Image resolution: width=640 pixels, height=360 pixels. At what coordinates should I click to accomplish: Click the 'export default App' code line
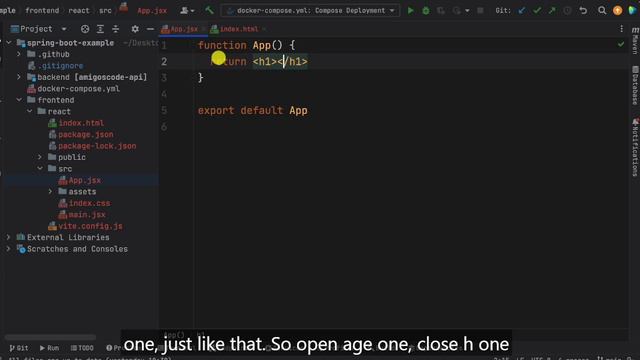[253, 110]
